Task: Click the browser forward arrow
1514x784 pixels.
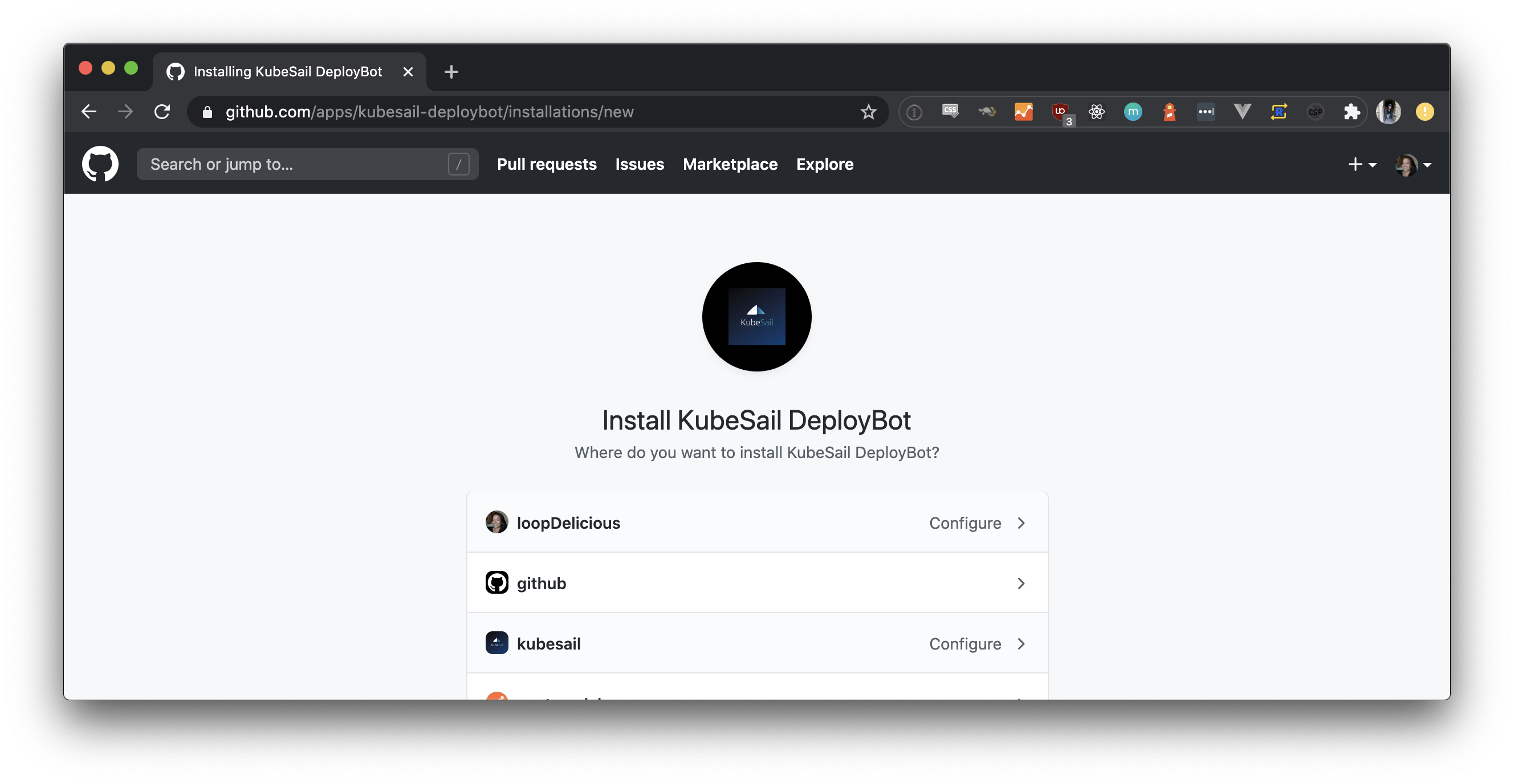Action: (125, 112)
